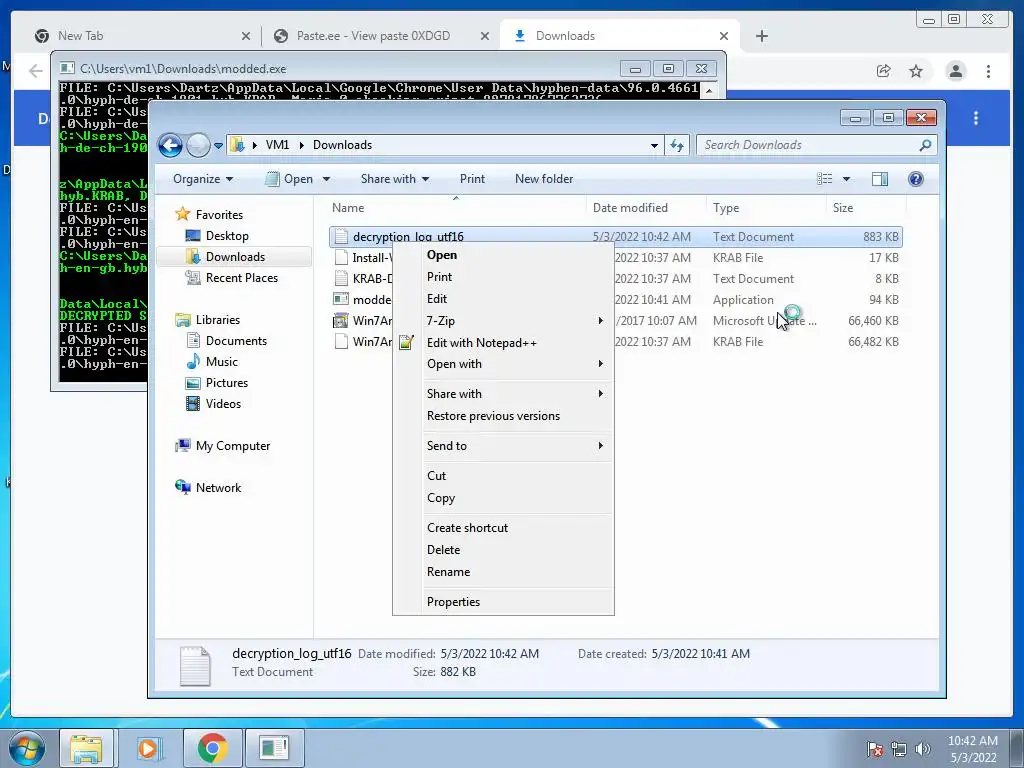Open the Share with toolbar dropdown
Screen dimensions: 1024x768
394,179
